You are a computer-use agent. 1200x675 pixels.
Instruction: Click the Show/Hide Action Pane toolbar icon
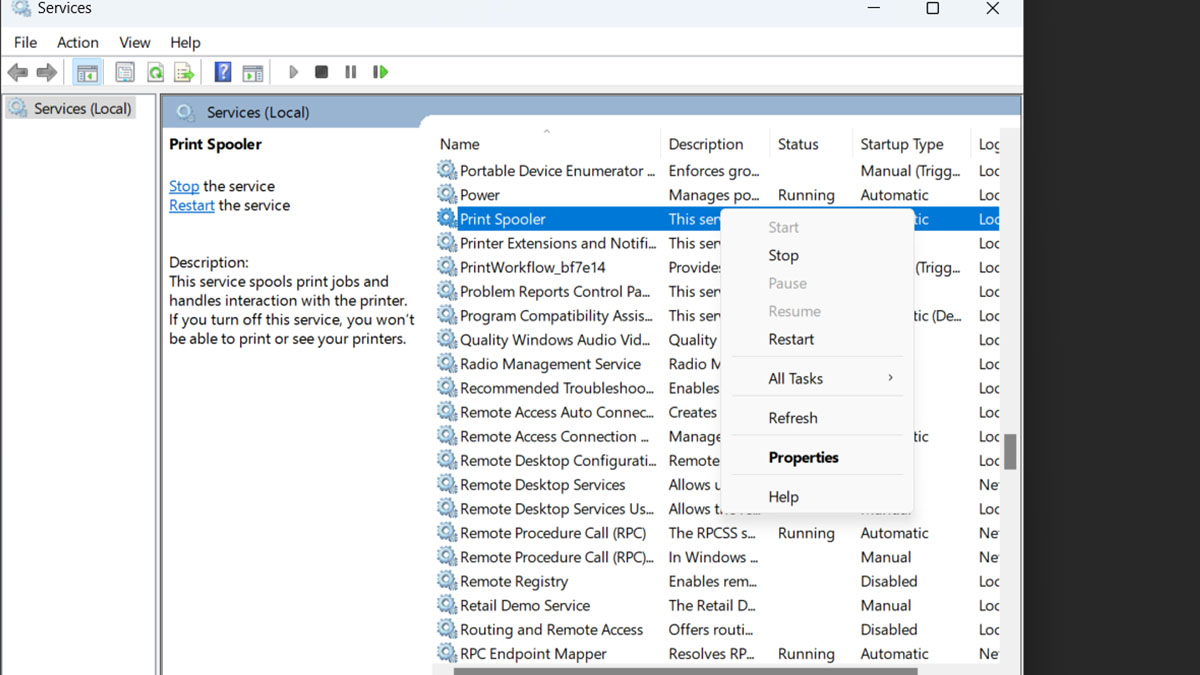[253, 72]
